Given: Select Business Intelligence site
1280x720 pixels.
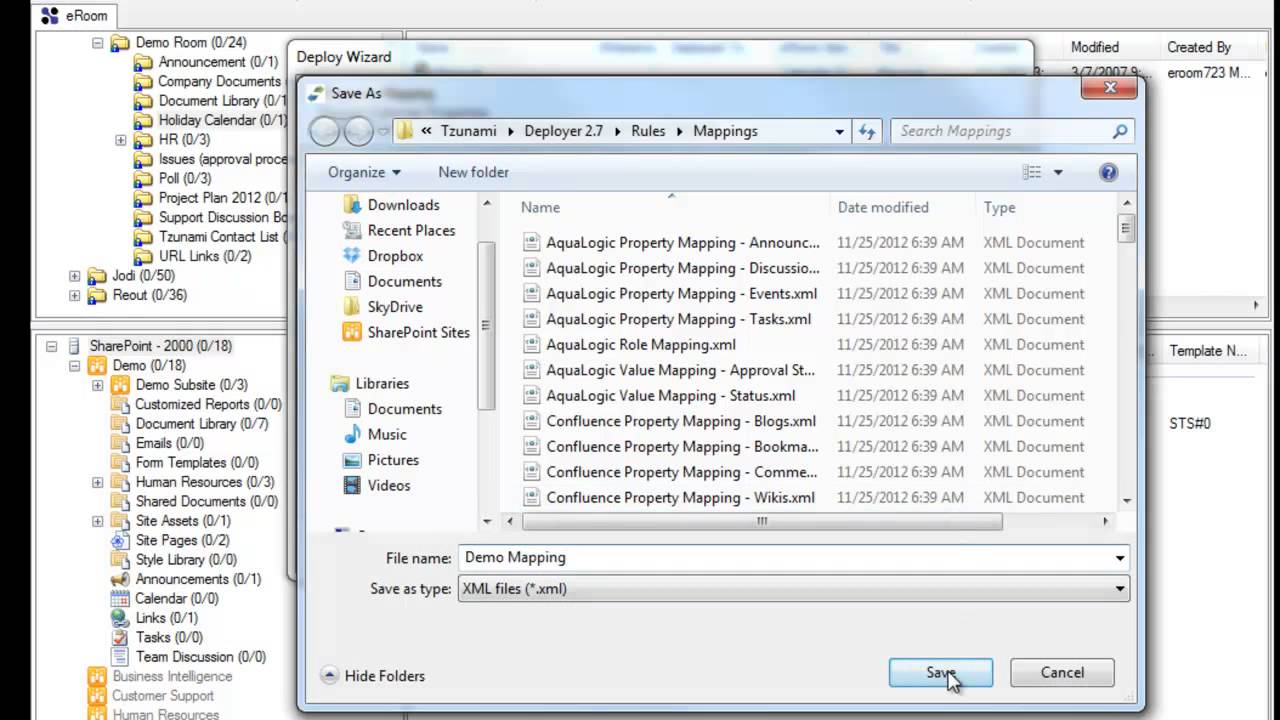Looking at the screenshot, I should point(172,676).
